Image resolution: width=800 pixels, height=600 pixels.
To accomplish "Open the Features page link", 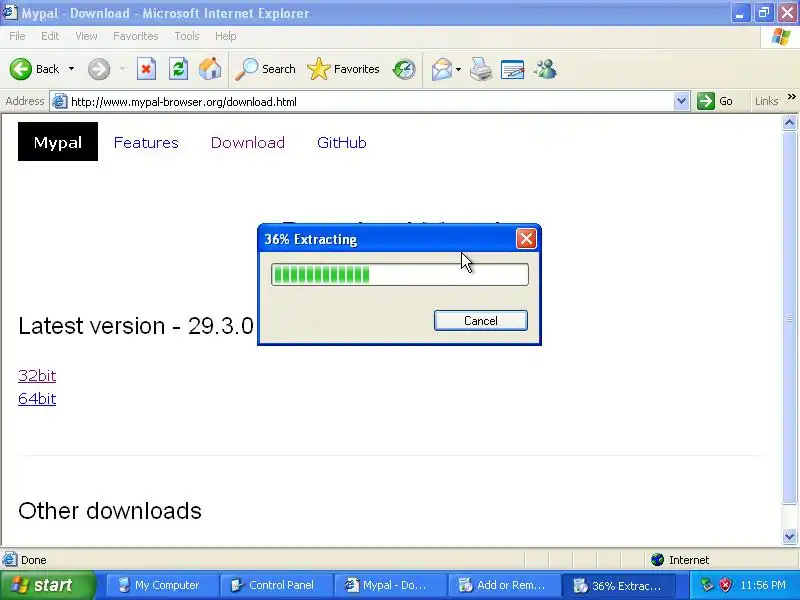I will 146,142.
